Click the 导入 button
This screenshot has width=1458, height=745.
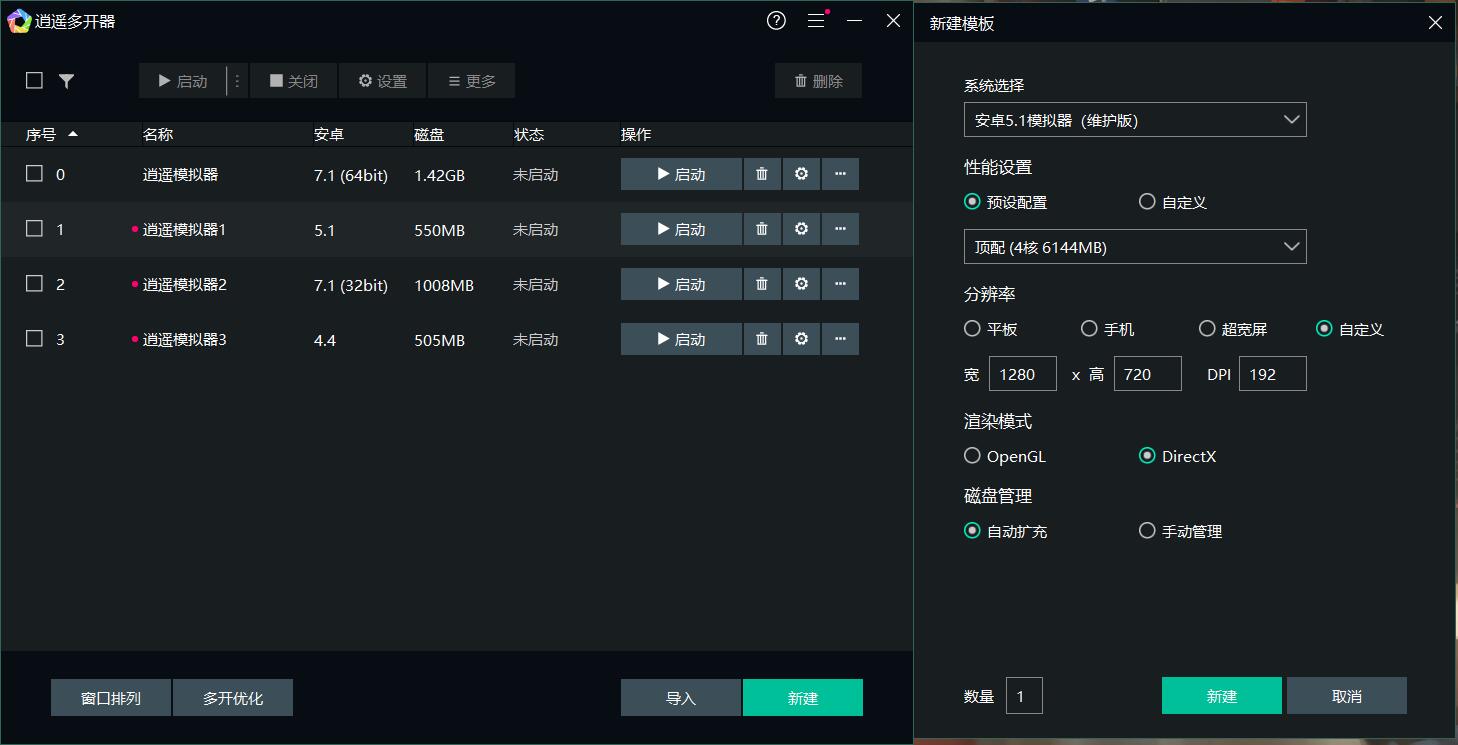[x=681, y=698]
